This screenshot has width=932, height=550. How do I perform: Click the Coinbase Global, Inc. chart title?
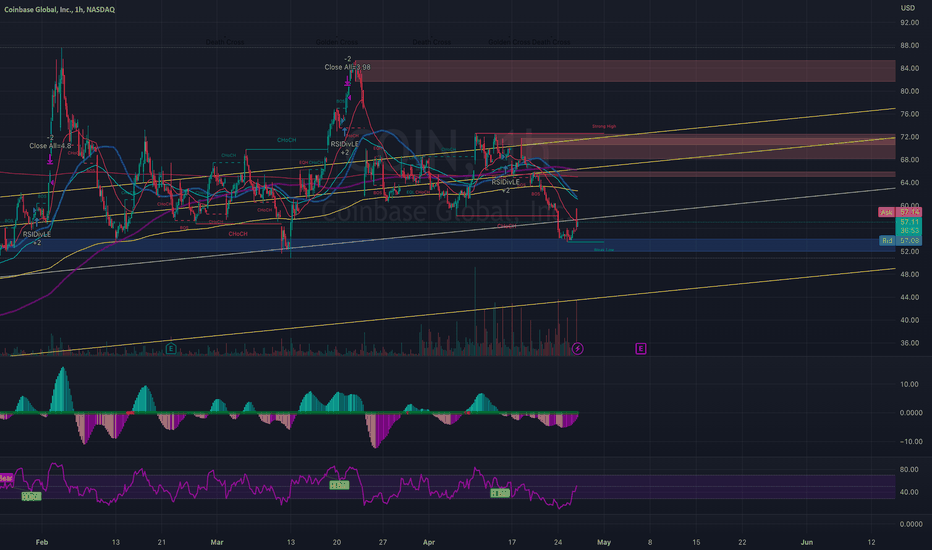tap(59, 10)
